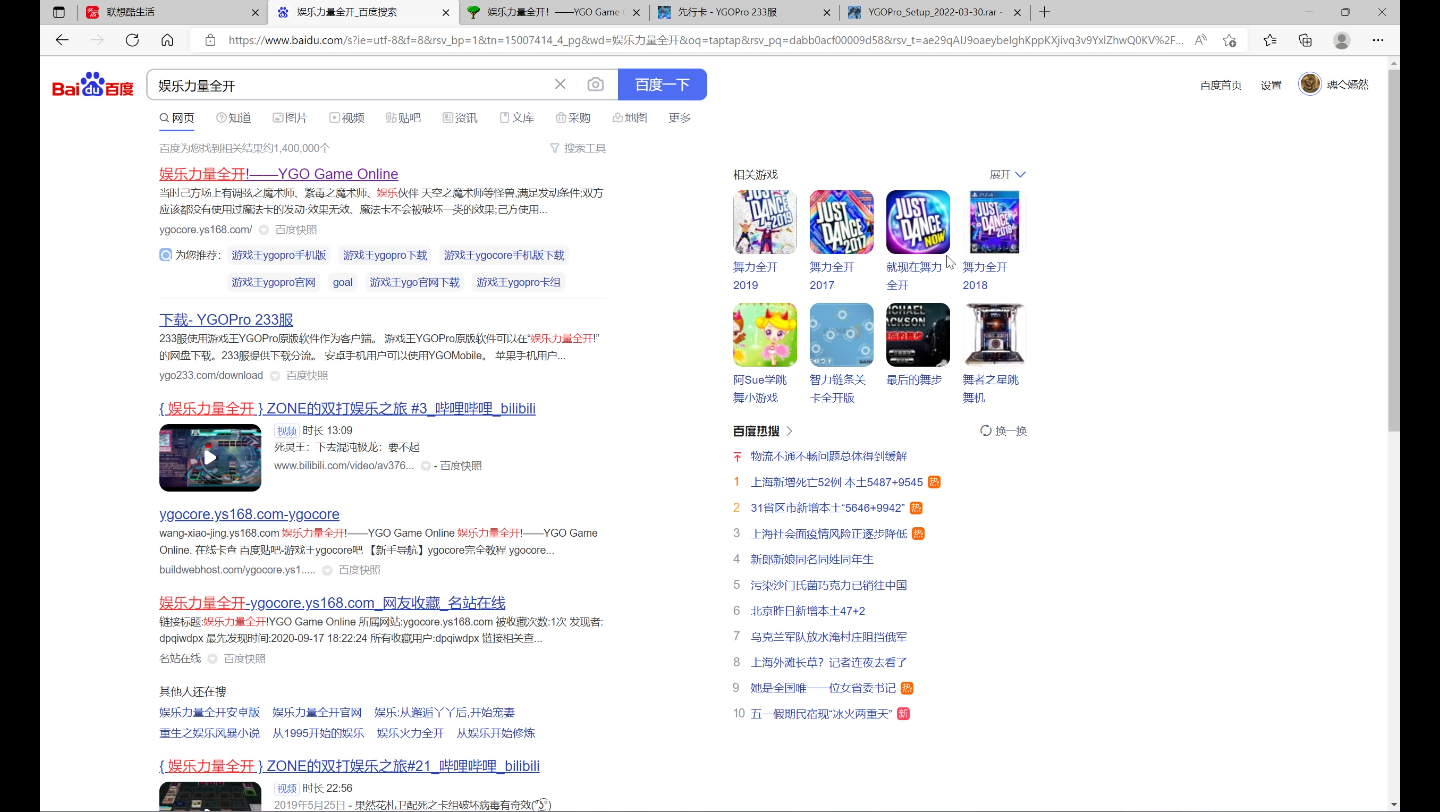Switch to the YGOPro_Setup_2022-03-30.rar tab
This screenshot has height=812, width=1440.
933,12
